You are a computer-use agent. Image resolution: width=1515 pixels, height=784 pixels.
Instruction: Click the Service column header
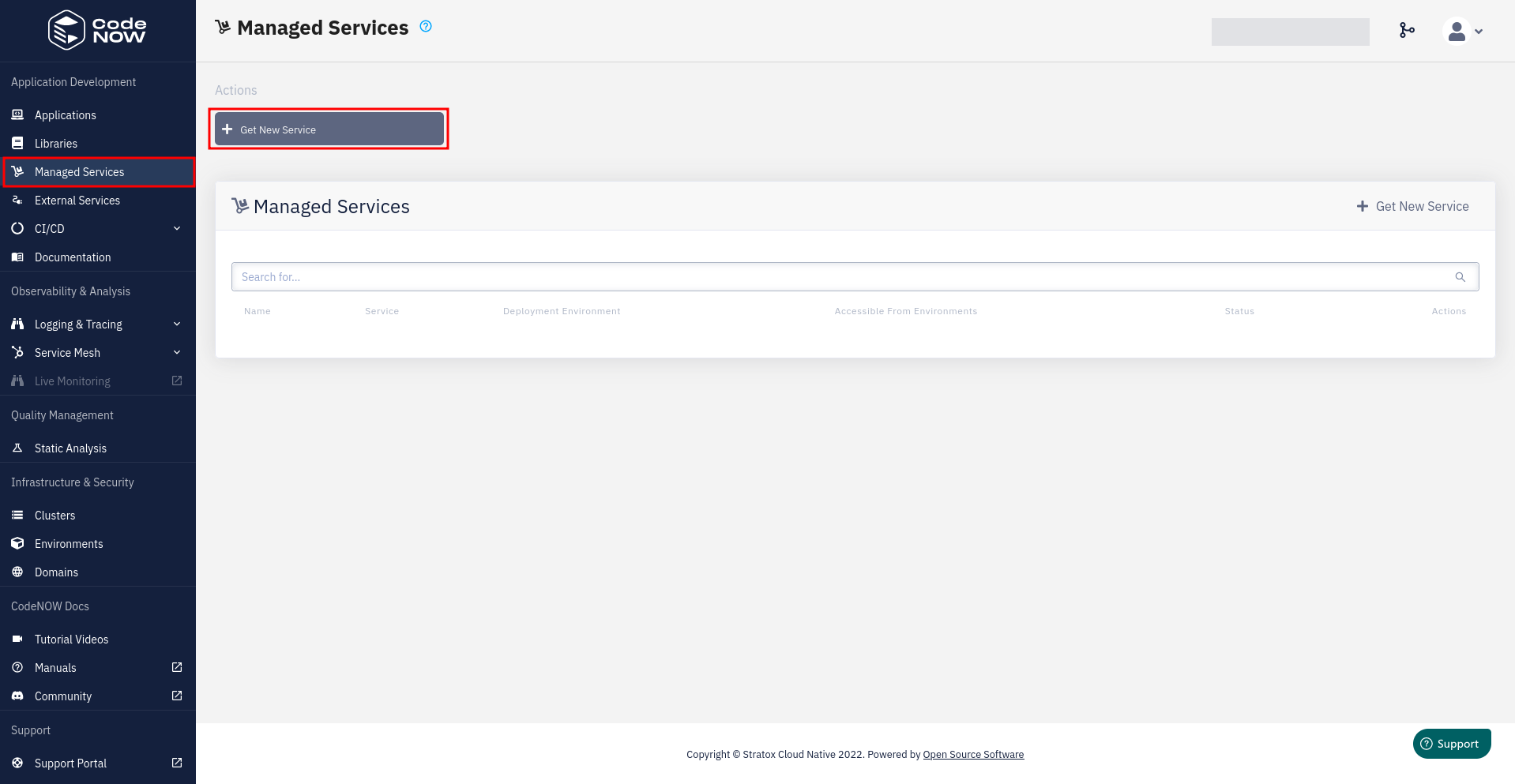(x=382, y=311)
